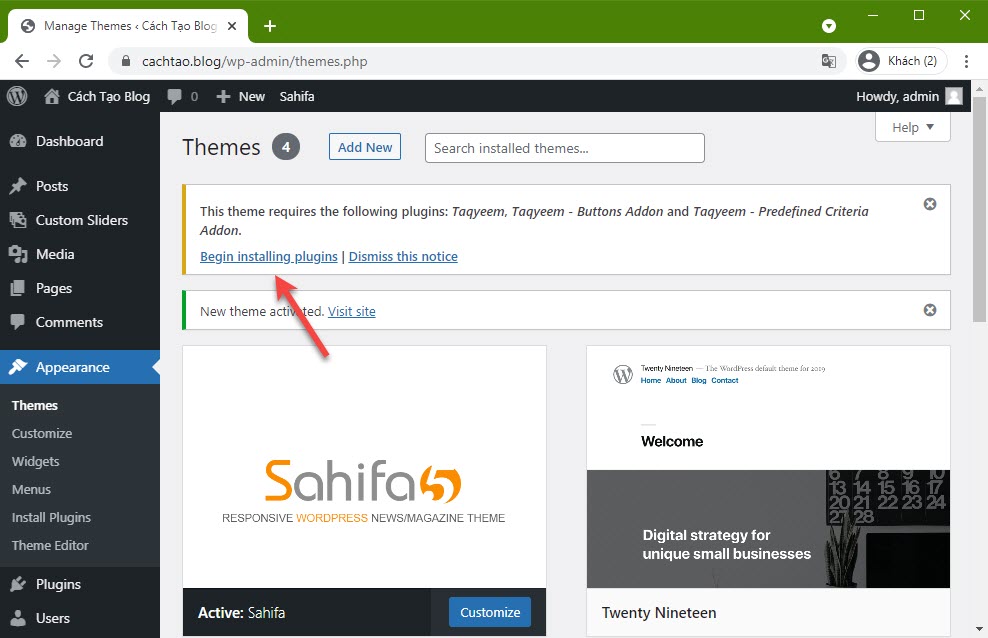Open Widgets submenu item
Image resolution: width=988 pixels, height=638 pixels.
tap(35, 461)
